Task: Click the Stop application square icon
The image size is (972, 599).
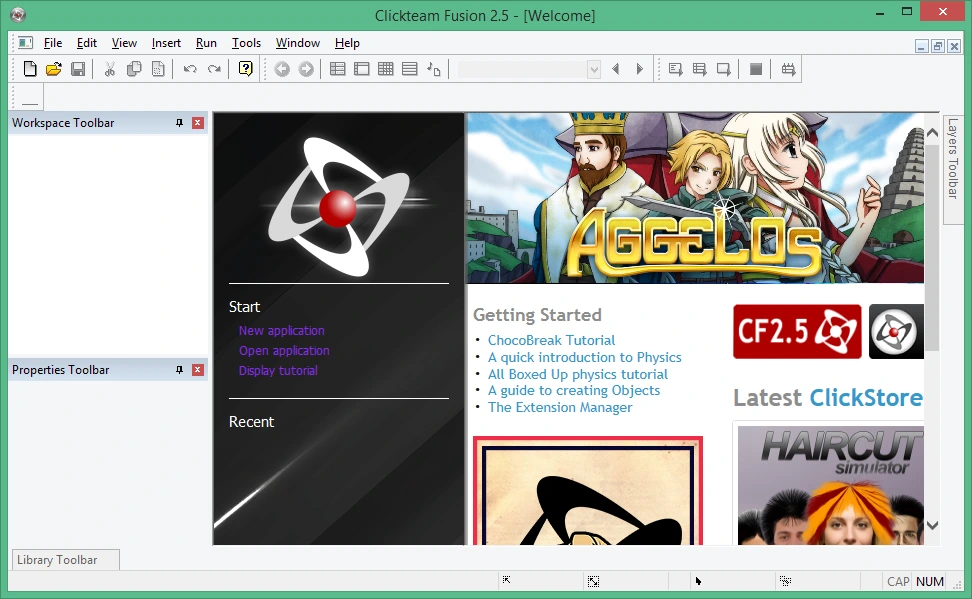Action: pyautogui.click(x=756, y=69)
